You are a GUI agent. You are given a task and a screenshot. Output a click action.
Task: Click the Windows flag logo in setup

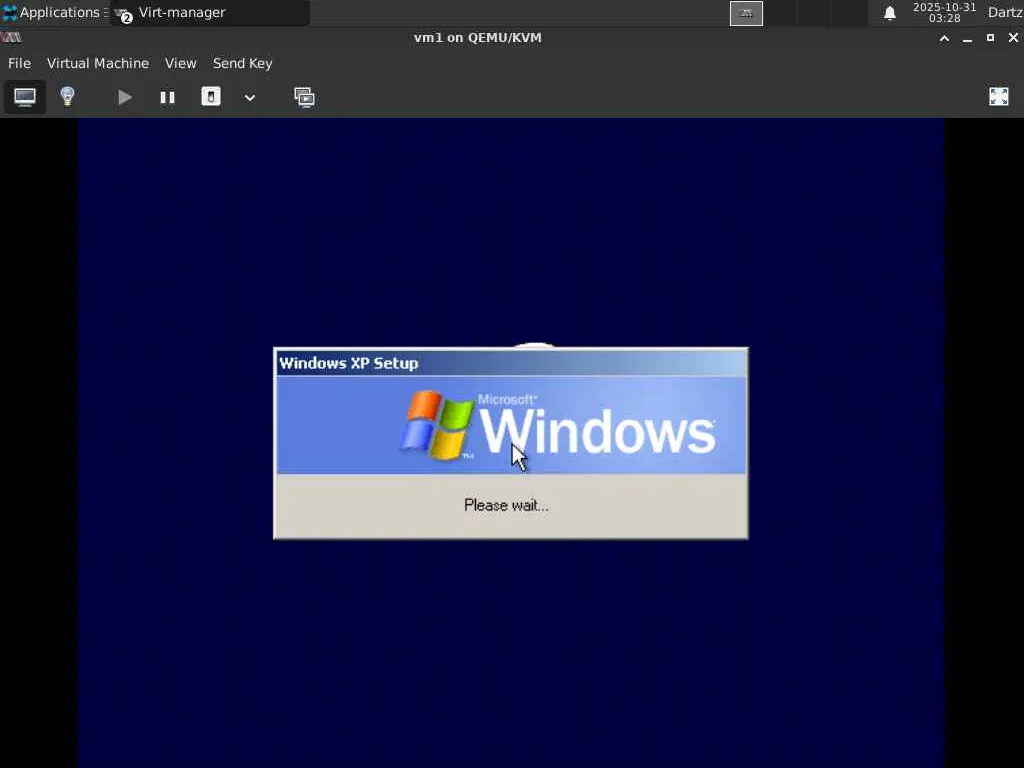(436, 424)
